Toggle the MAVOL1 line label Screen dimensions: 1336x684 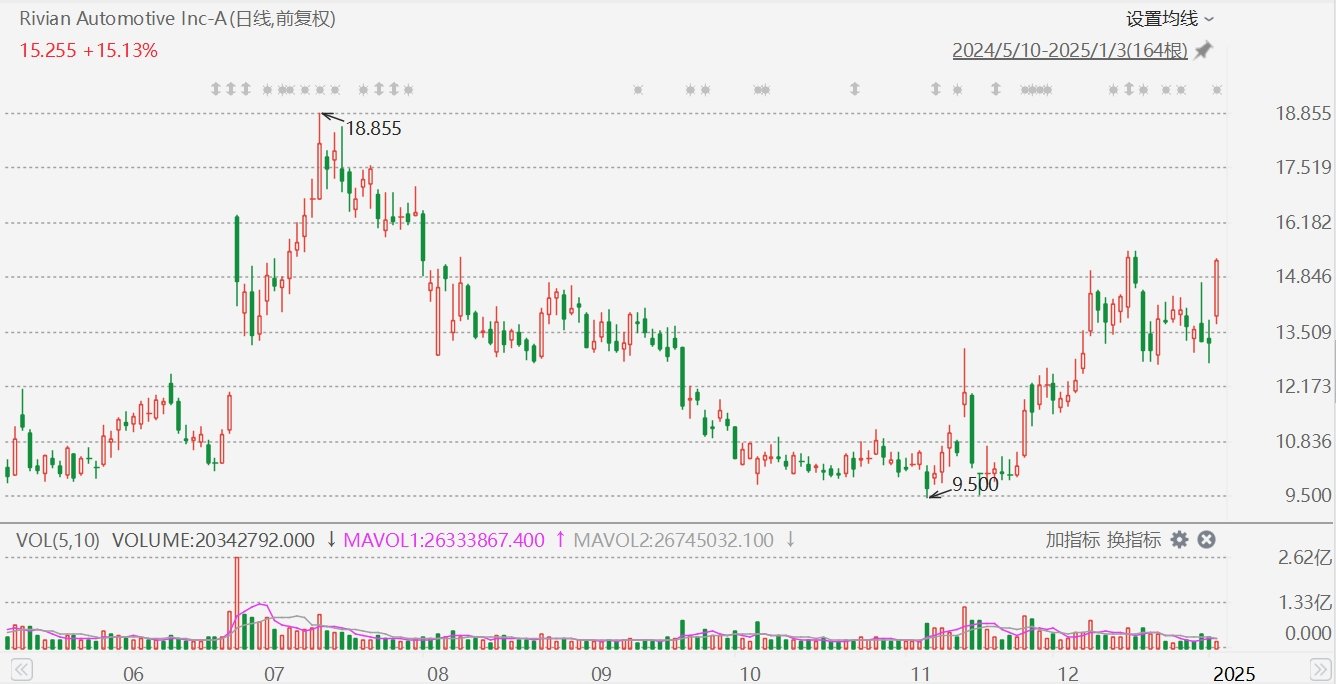(x=444, y=540)
